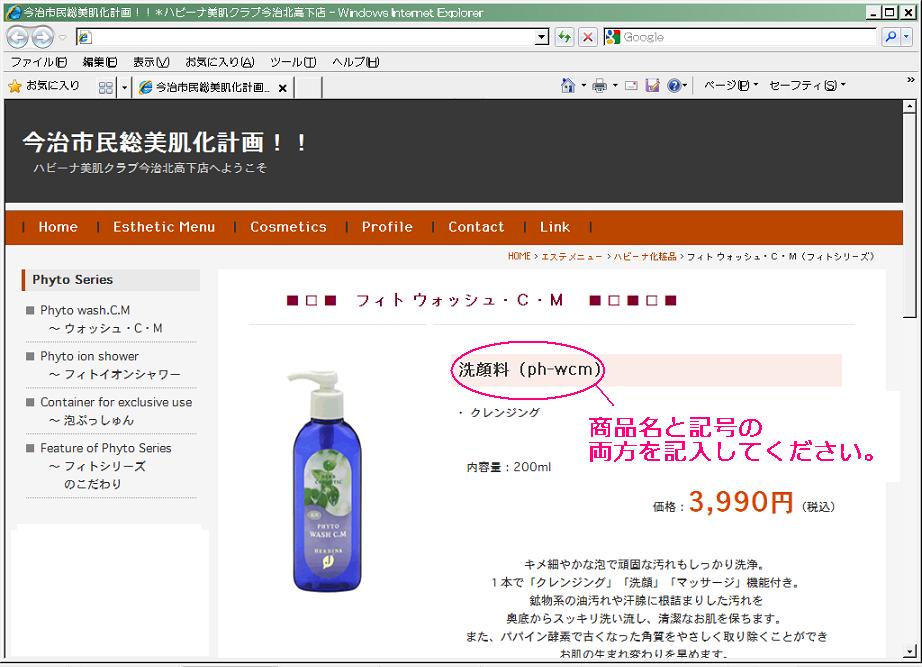Open the 表示(V) menu

(151, 62)
